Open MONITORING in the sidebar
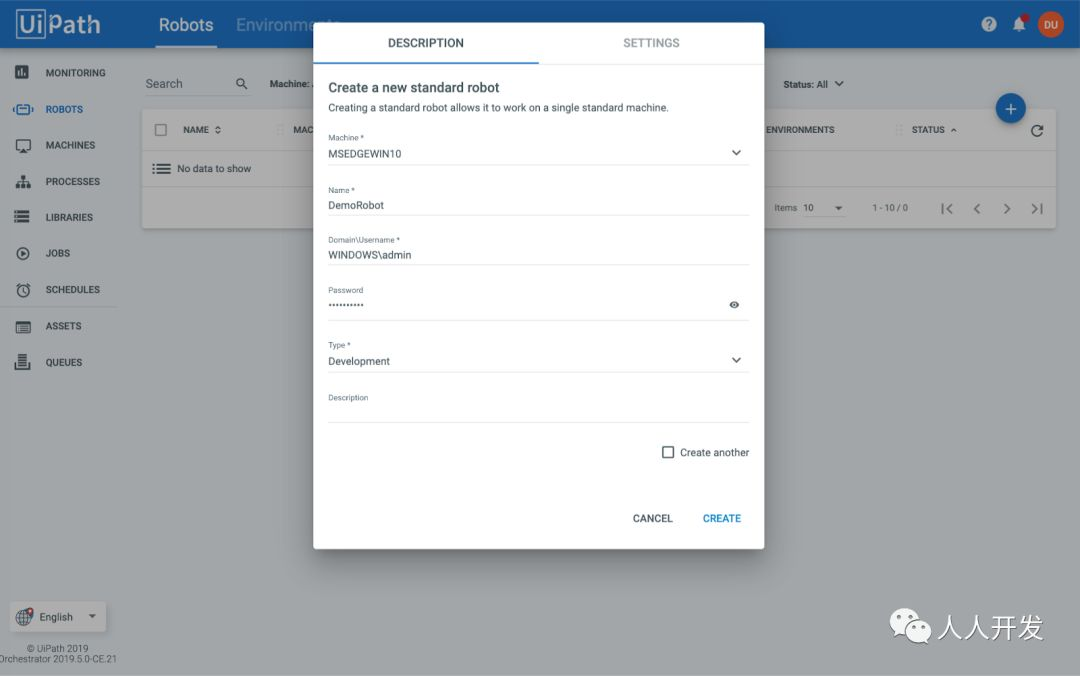This screenshot has width=1080, height=676. (x=75, y=72)
